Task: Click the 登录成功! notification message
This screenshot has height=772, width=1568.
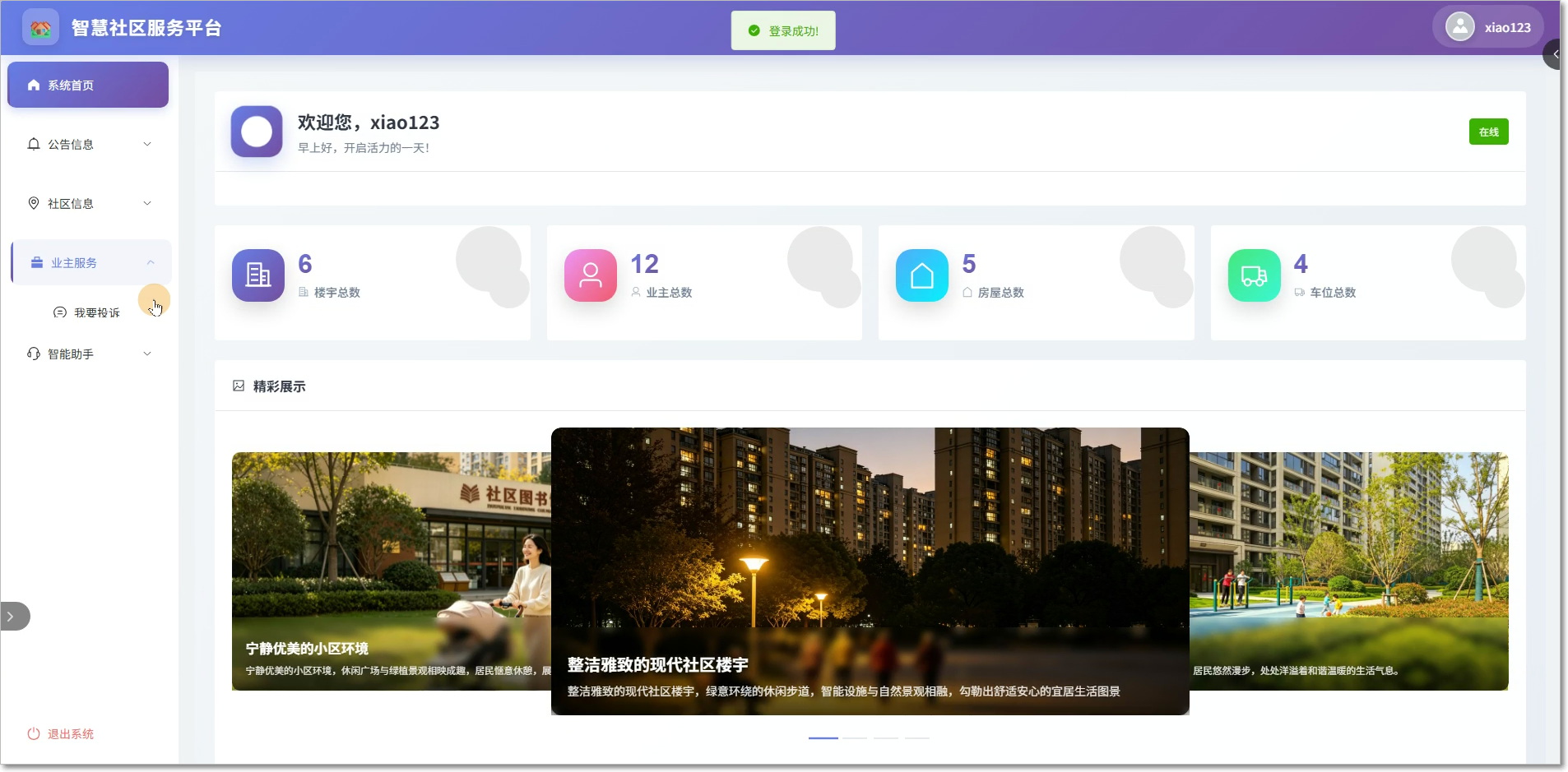Action: 783,30
